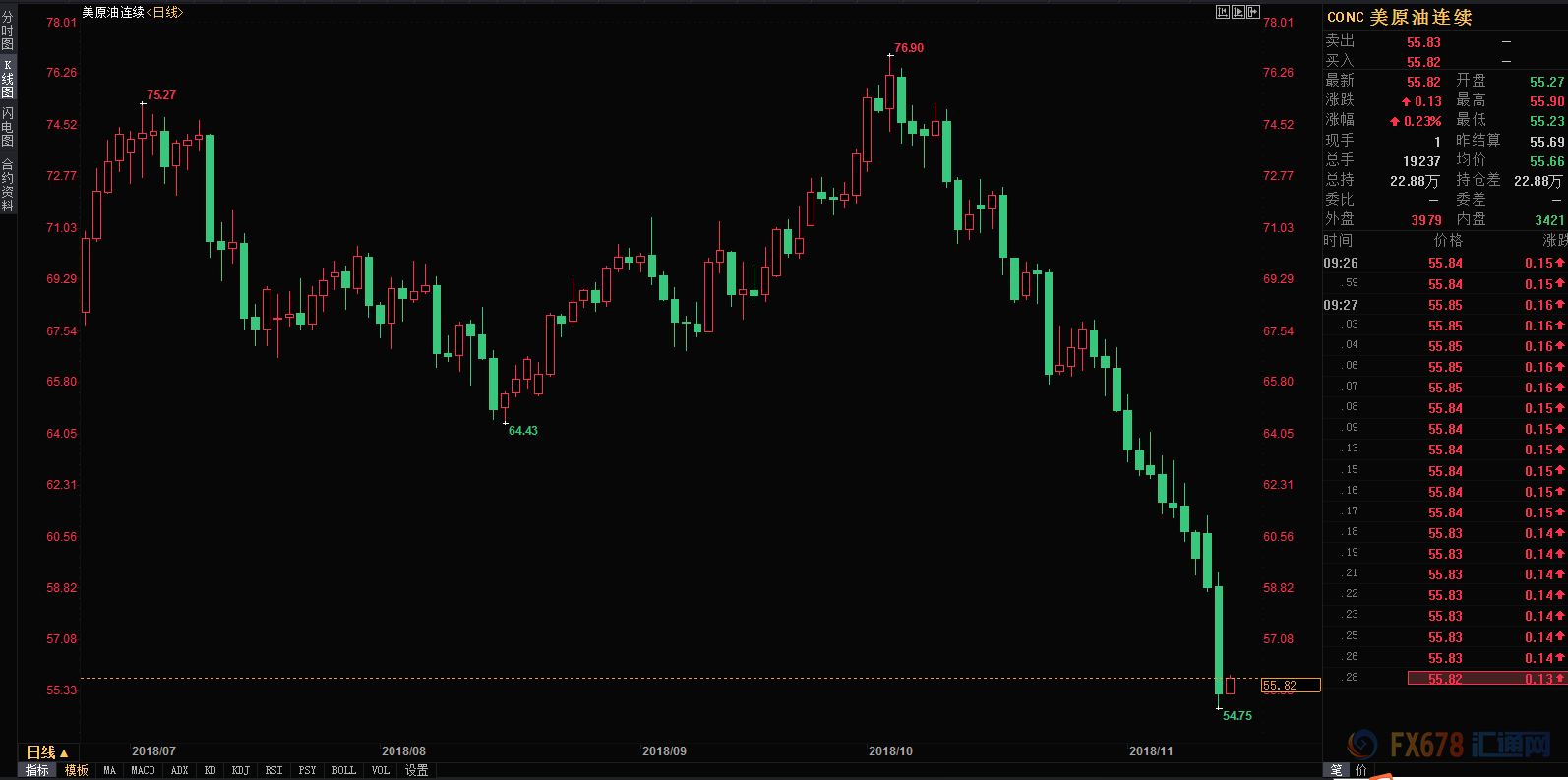
Task: Select the 笔 tick view tab
Action: [x=1337, y=771]
